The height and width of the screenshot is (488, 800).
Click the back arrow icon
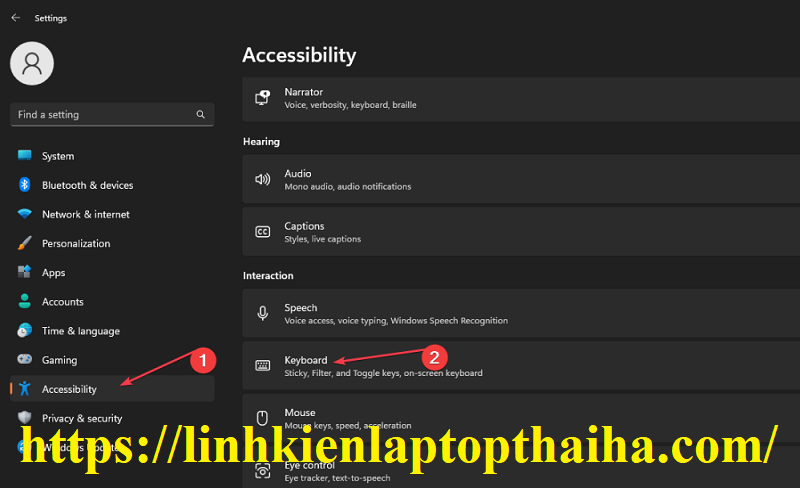coord(16,18)
